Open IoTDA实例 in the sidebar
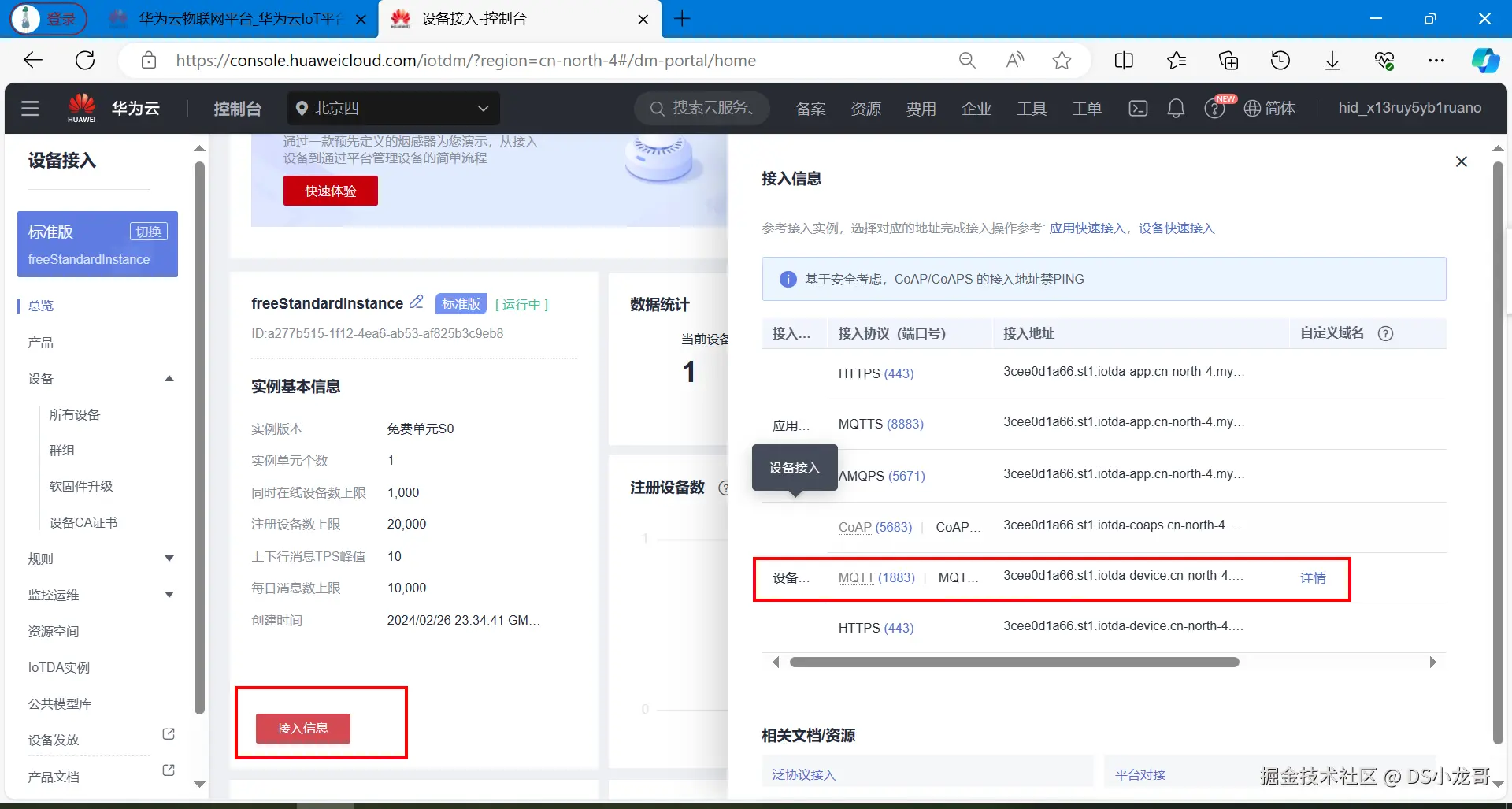This screenshot has width=1512, height=809. point(59,668)
